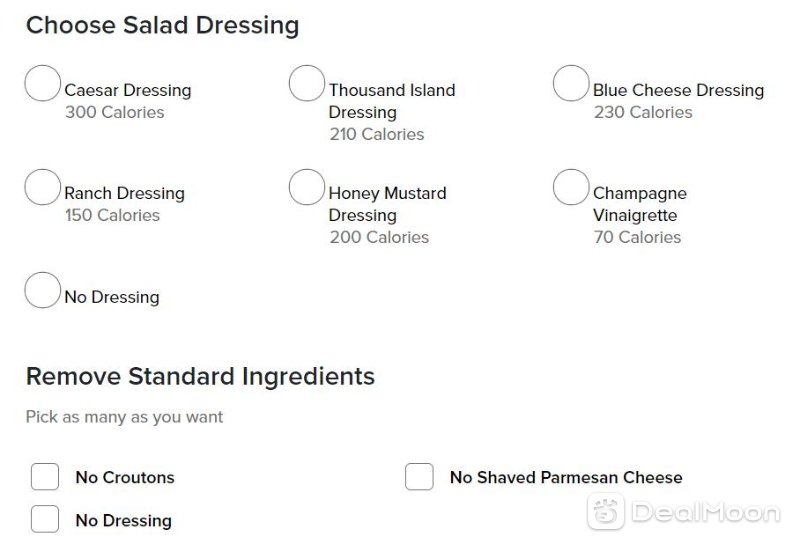Choose Thousand Island Dressing option
Screen dimensions: 800x544
307,83
